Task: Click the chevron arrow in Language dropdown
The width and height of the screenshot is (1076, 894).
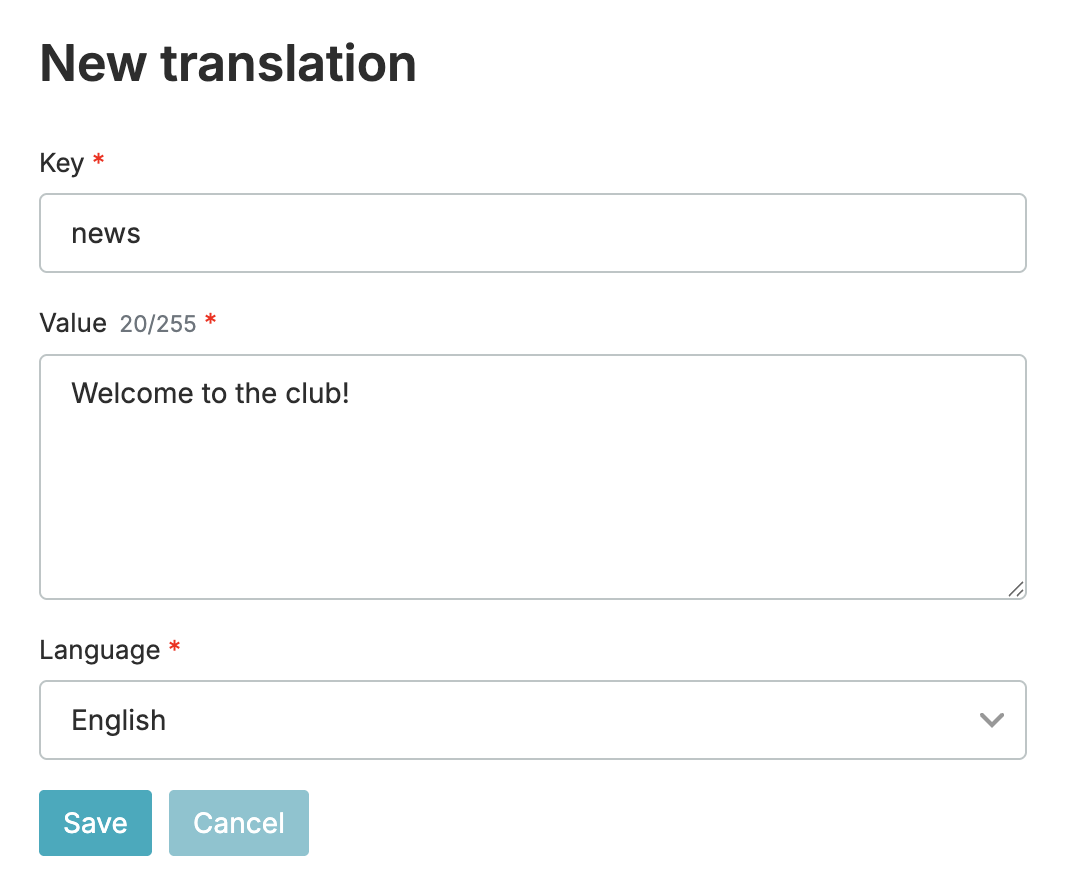Action: (x=991, y=720)
